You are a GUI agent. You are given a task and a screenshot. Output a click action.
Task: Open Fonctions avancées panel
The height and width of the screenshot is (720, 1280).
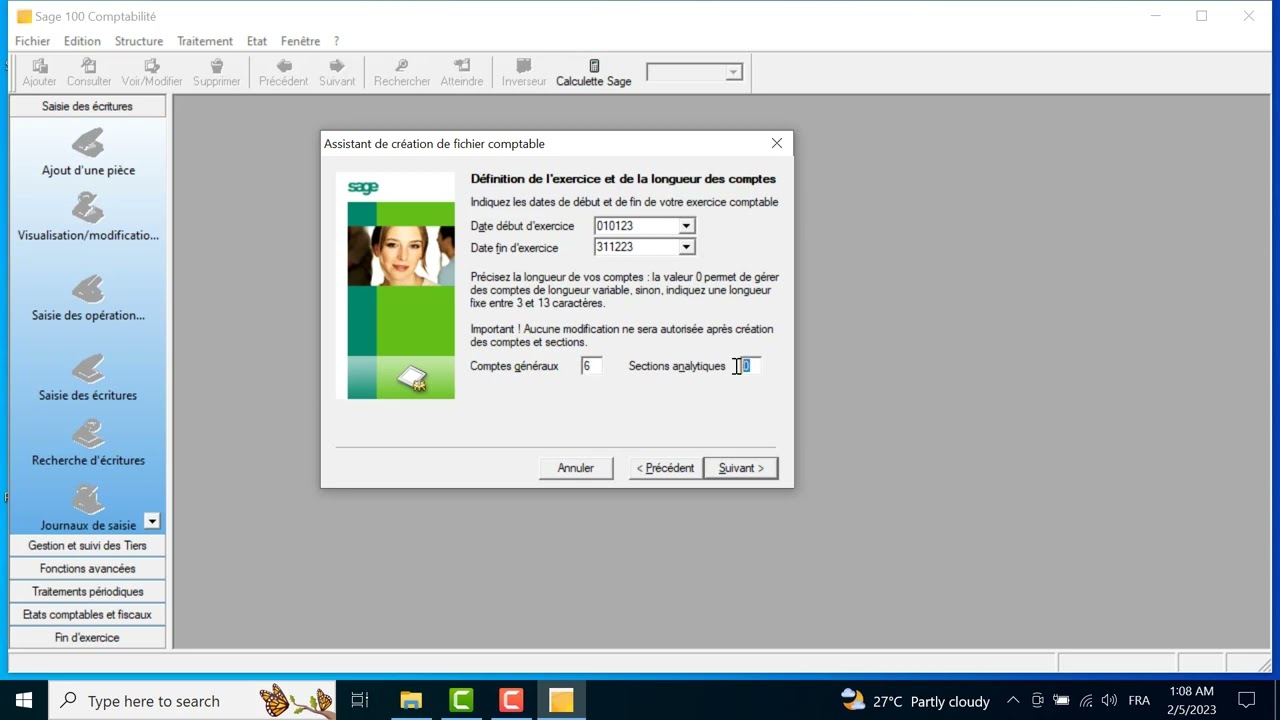87,568
